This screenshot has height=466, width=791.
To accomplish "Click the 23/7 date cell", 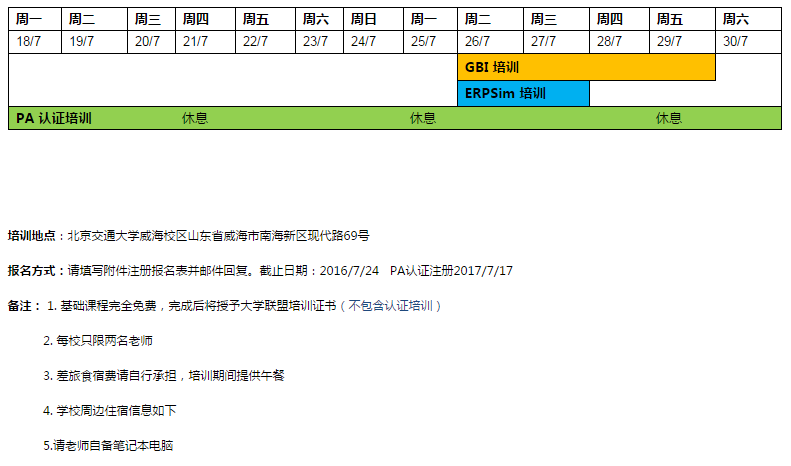I will [319, 42].
